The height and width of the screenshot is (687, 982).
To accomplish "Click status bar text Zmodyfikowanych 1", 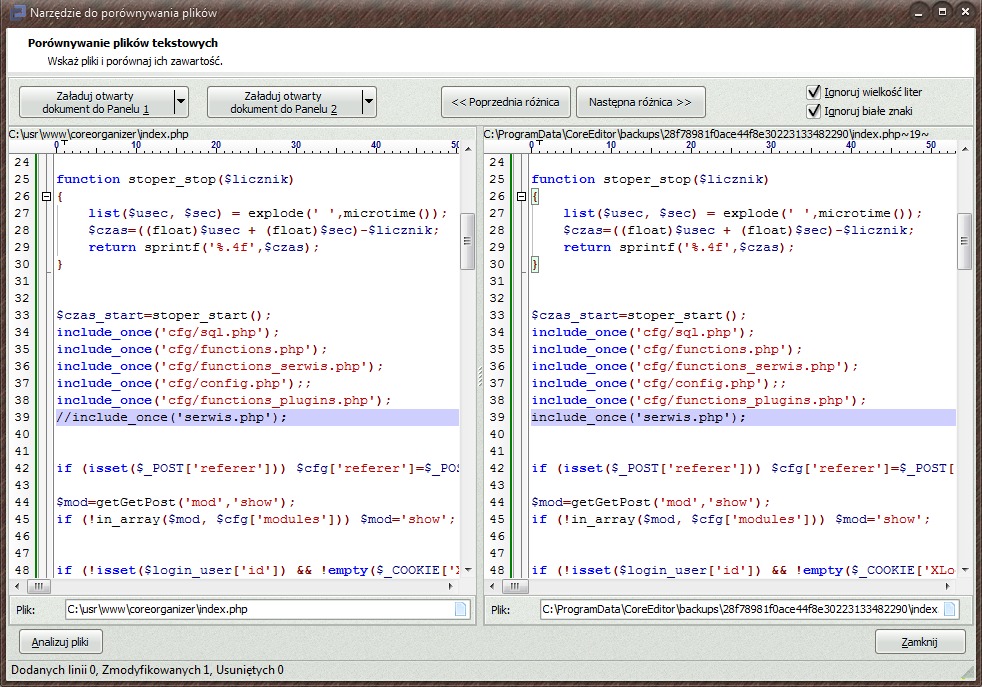I will coord(157,670).
